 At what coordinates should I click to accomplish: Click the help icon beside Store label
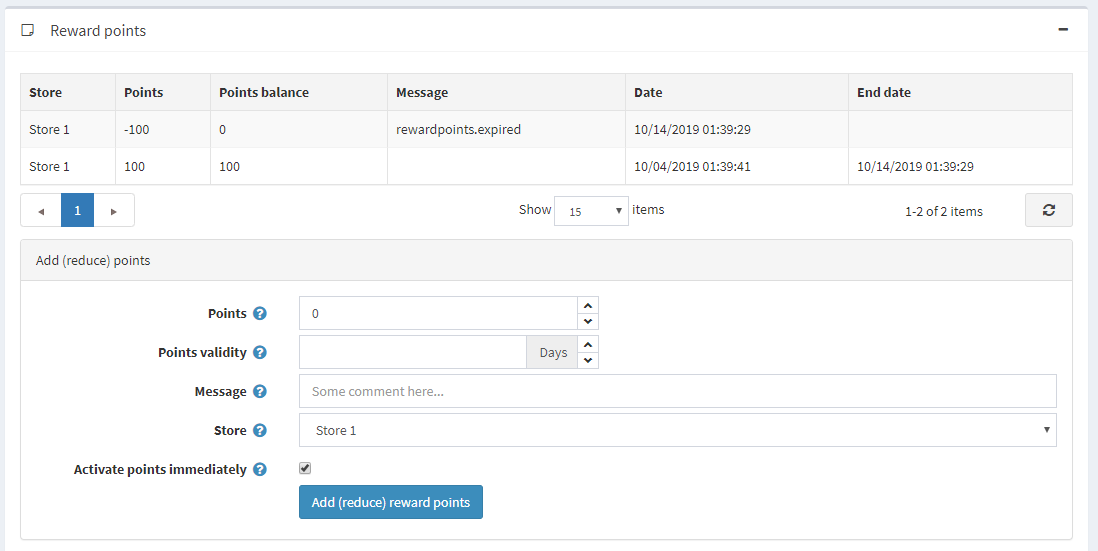(x=260, y=431)
